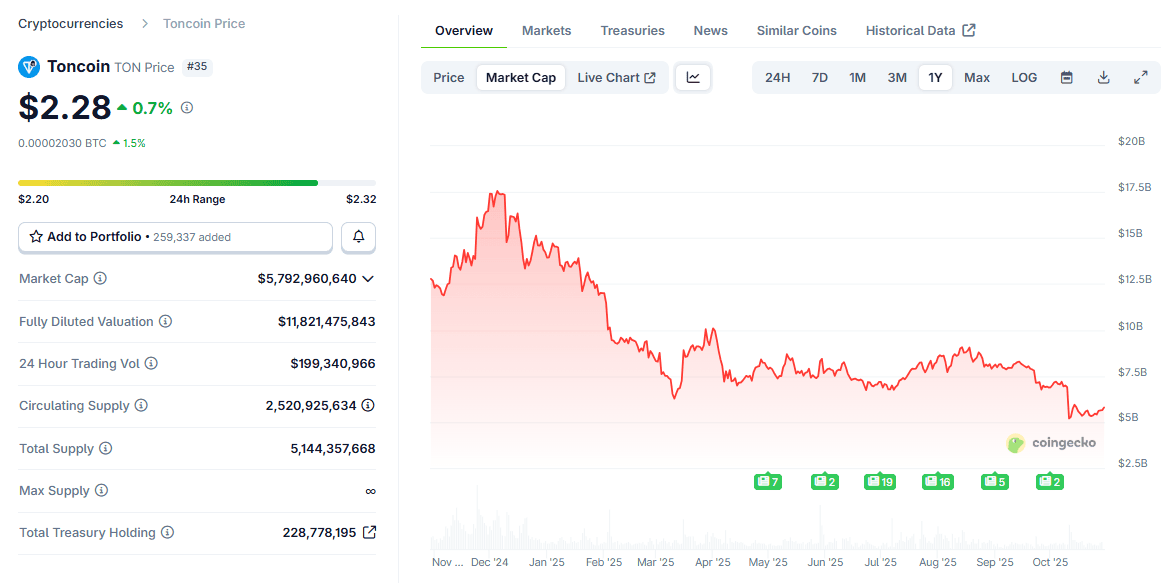Click the CoinGecko watermark on the chart
Image resolution: width=1174 pixels, height=583 pixels.
(1054, 443)
